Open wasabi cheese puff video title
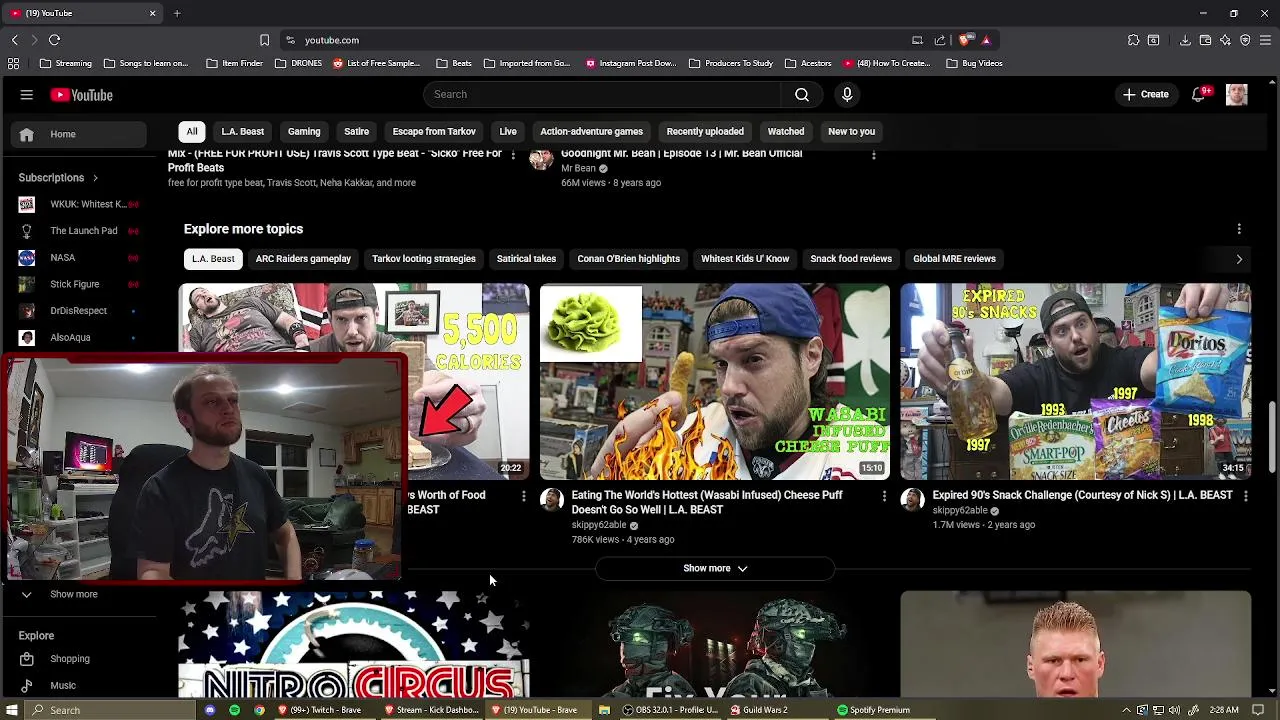The width and height of the screenshot is (1280, 720). [707, 502]
